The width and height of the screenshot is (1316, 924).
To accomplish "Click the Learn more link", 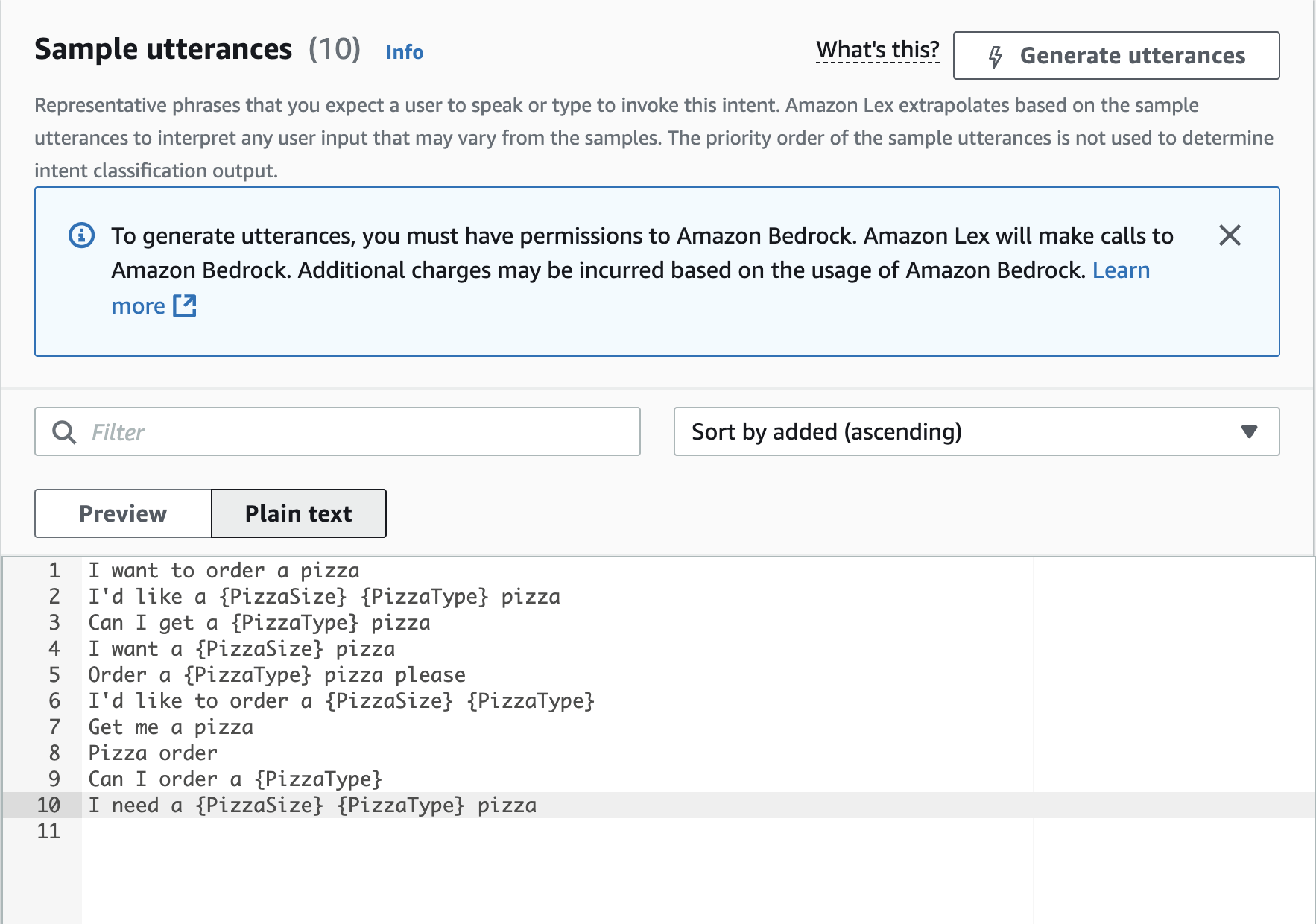I will point(1121,270).
